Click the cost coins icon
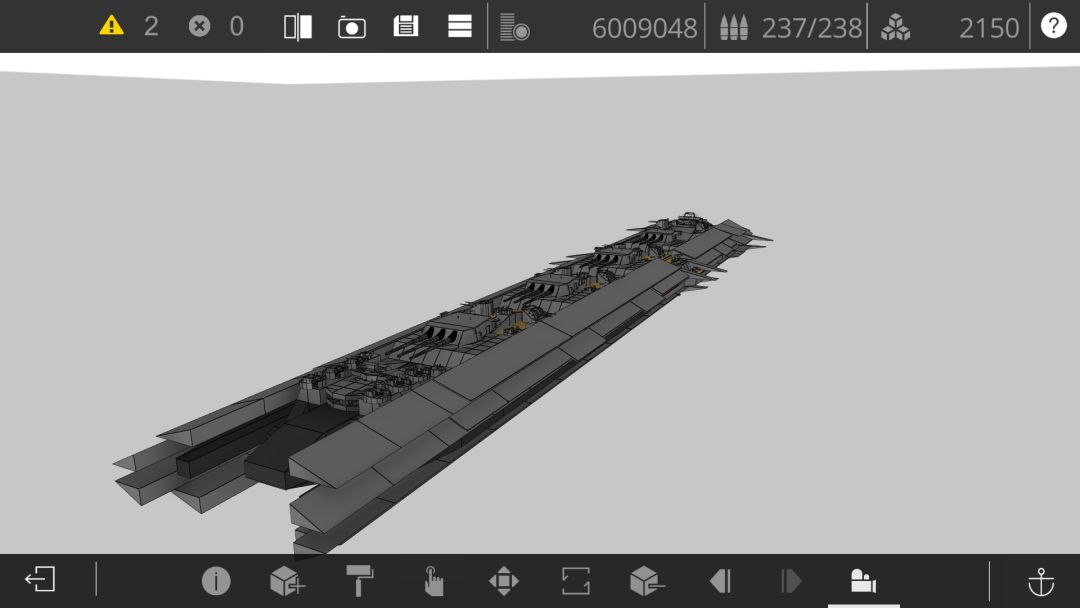 tap(515, 28)
